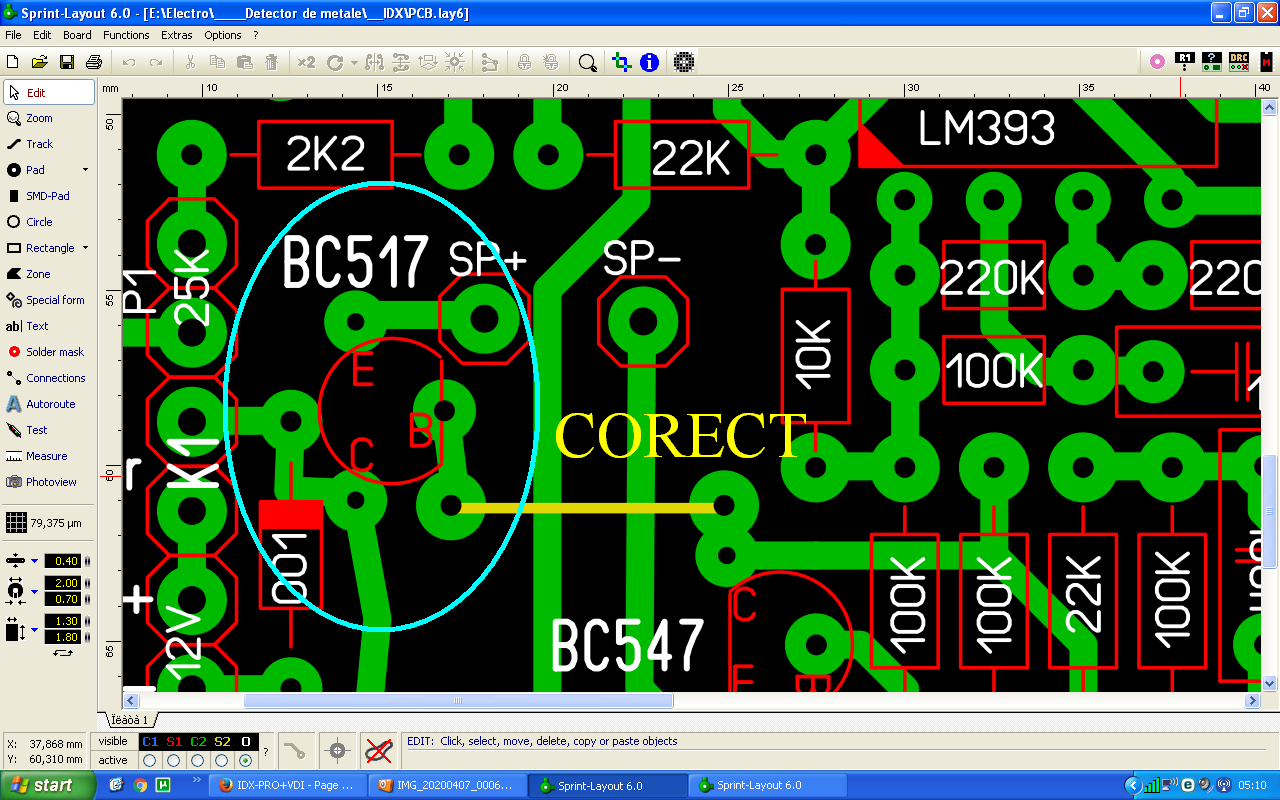Image resolution: width=1280 pixels, height=800 pixels.
Task: Select the Edit tool in sidebar
Action: tap(49, 92)
